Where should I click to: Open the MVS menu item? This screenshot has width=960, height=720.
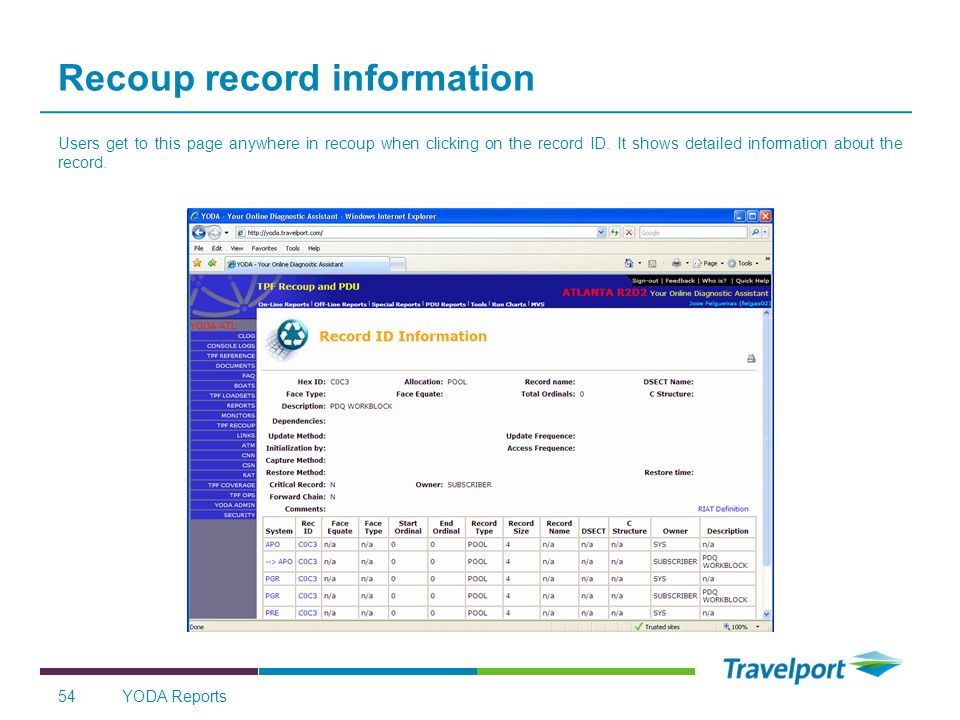click(x=538, y=304)
